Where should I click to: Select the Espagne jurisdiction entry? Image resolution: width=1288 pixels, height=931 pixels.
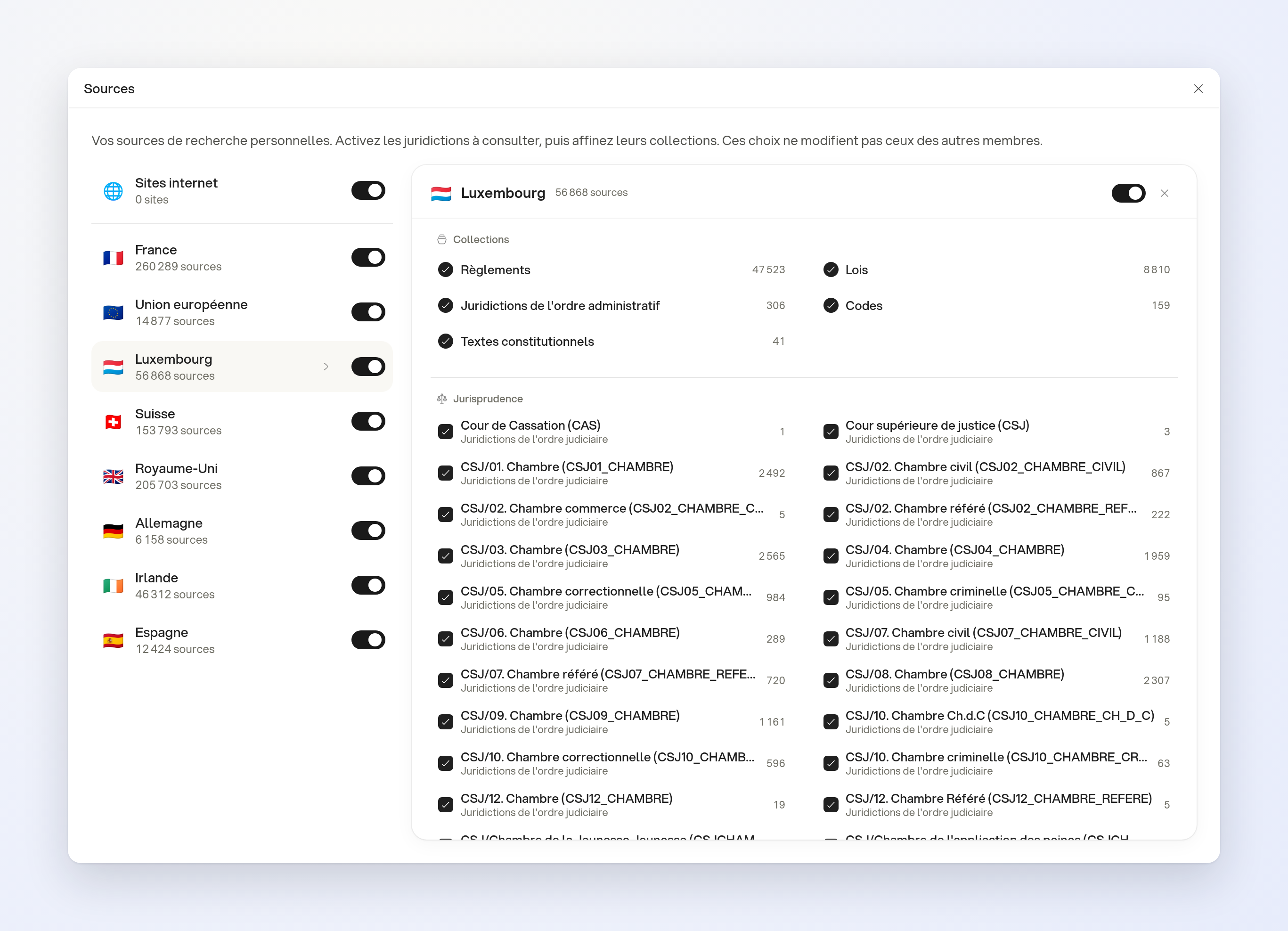[x=242, y=640]
